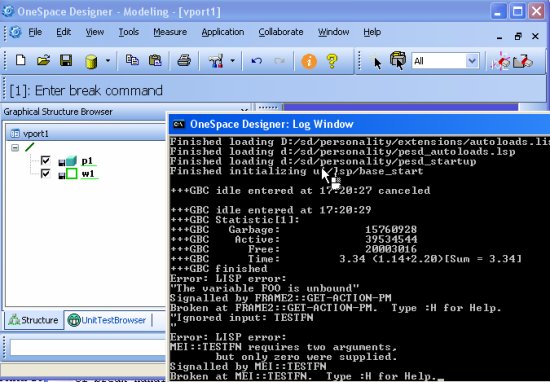550x382 pixels.
Task: Open the File menu
Action: pos(35,32)
